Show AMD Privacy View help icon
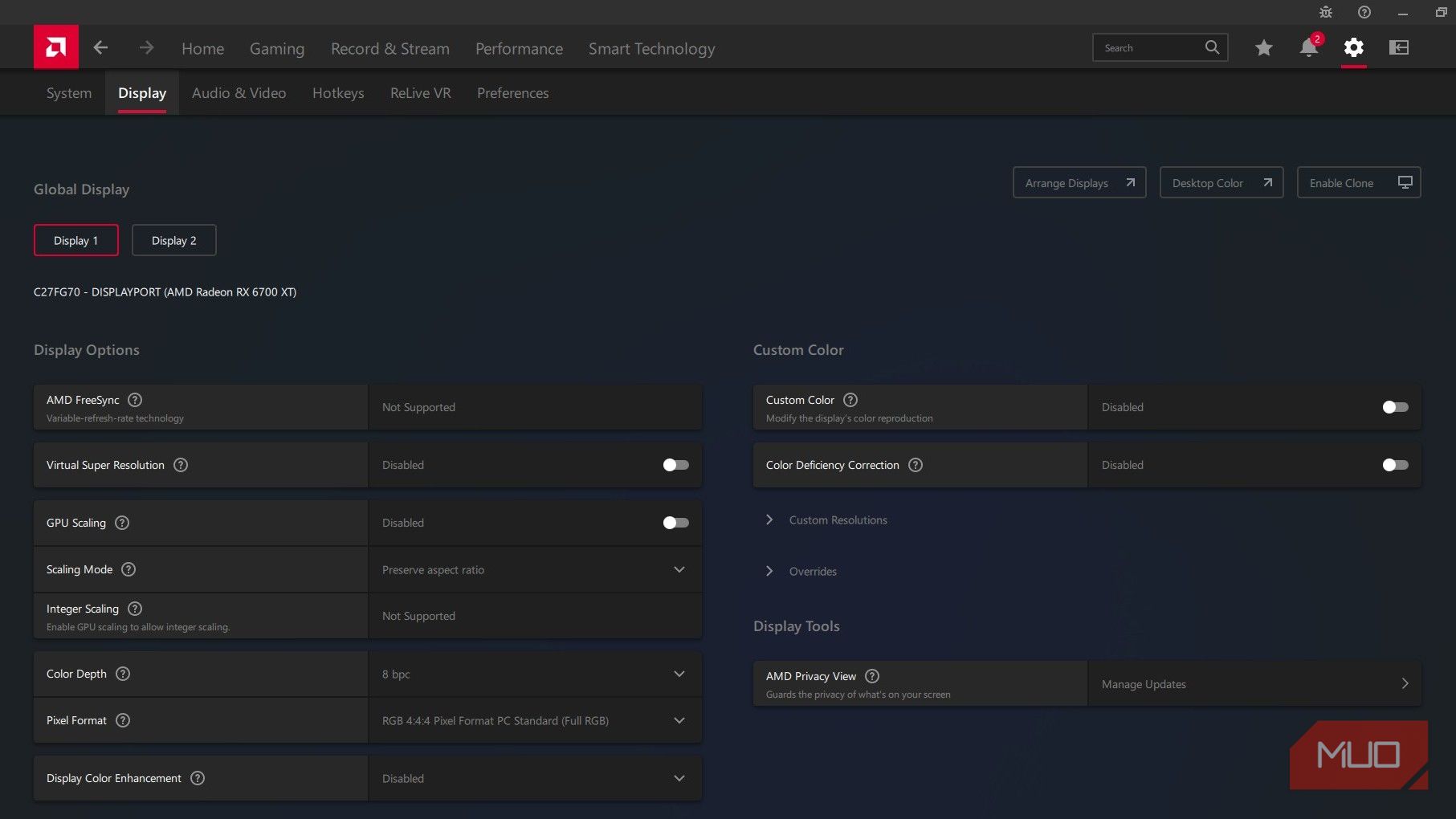Viewport: 1456px width, 819px height. (x=872, y=676)
